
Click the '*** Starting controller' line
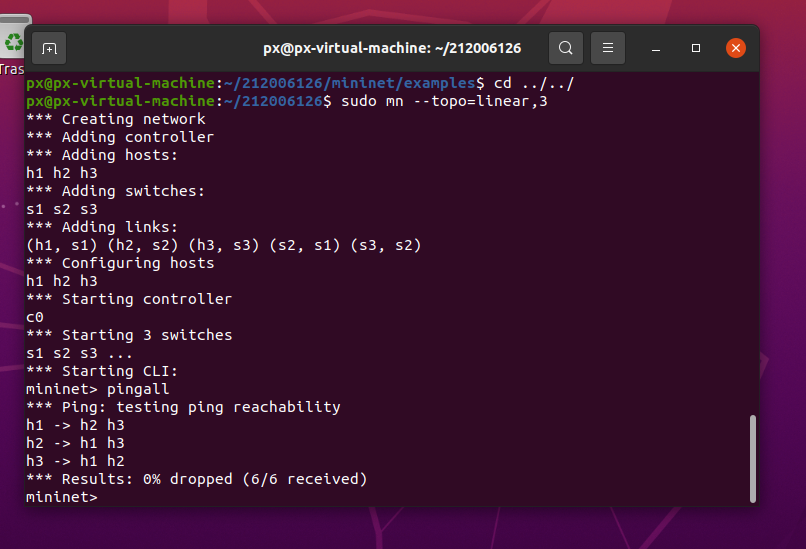click(129, 299)
